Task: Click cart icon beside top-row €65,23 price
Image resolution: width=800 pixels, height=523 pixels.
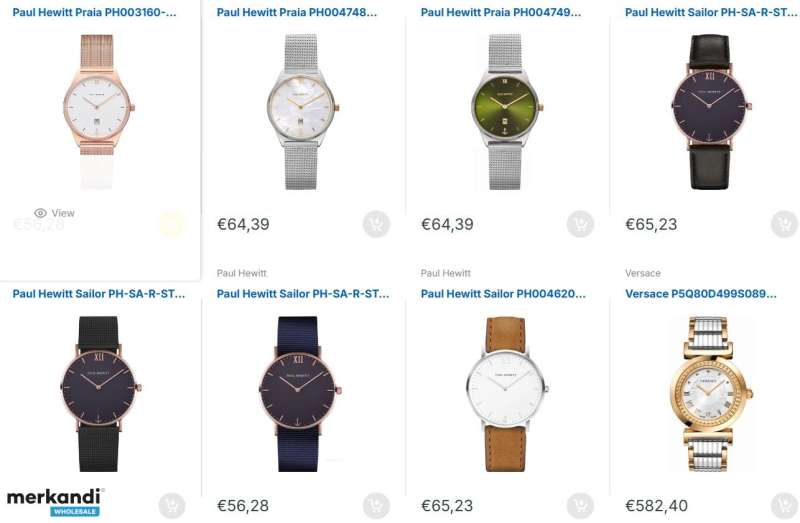Action: [x=784, y=224]
